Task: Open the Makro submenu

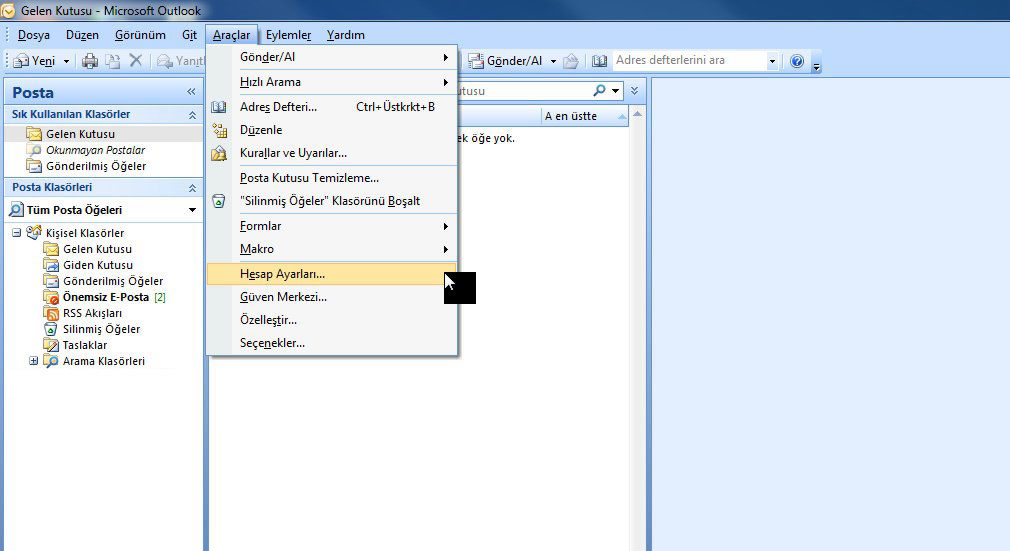Action: click(x=332, y=249)
